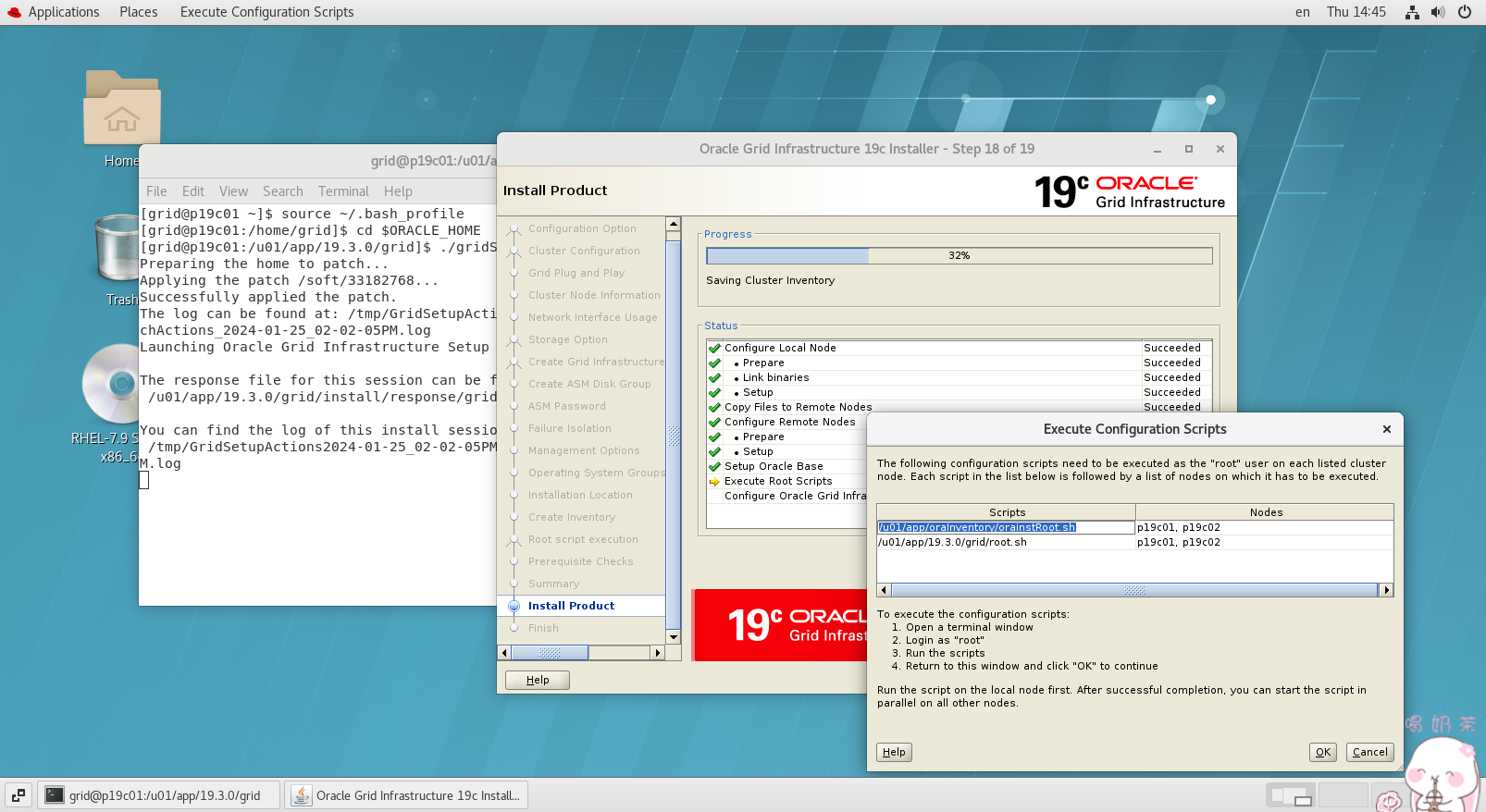Click the steps list scroll up arrow
The width and height of the screenshot is (1486, 812).
674,224
